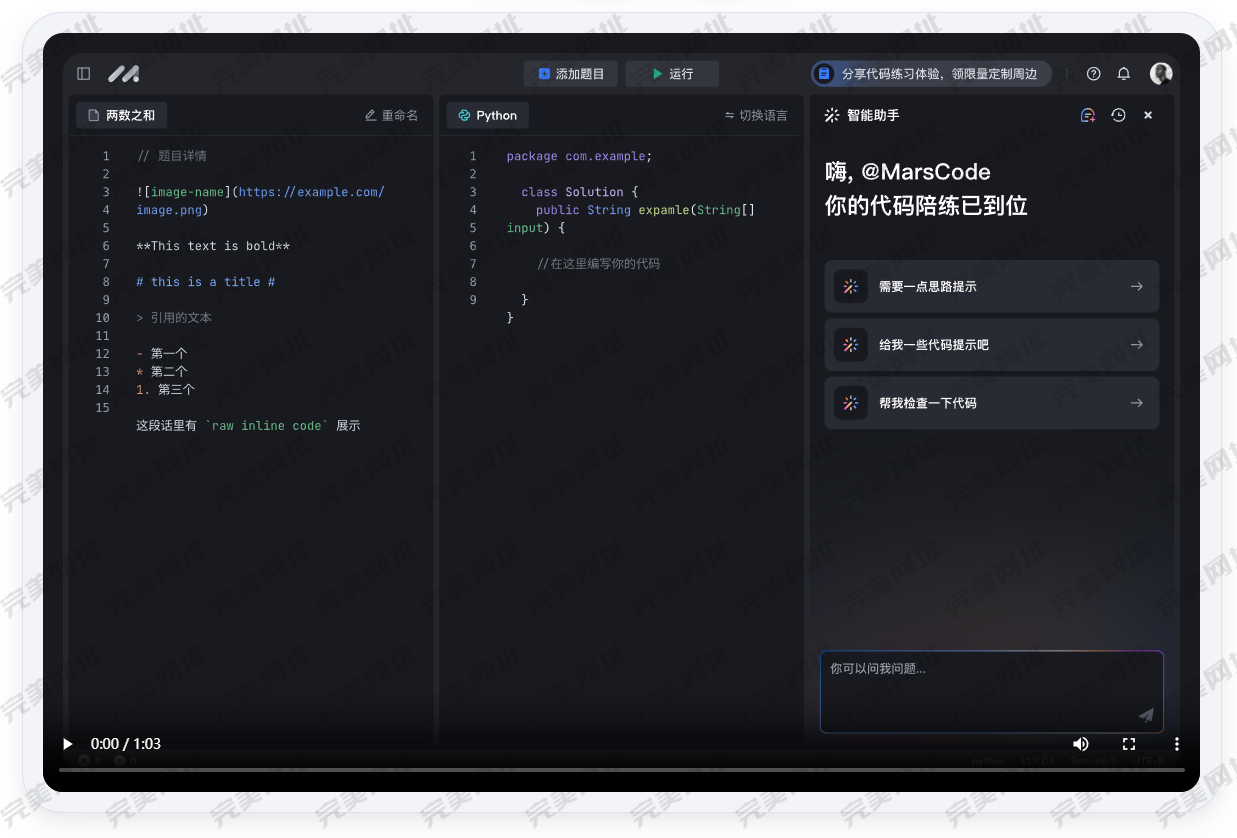Open the help question mark icon

[x=1093, y=74]
